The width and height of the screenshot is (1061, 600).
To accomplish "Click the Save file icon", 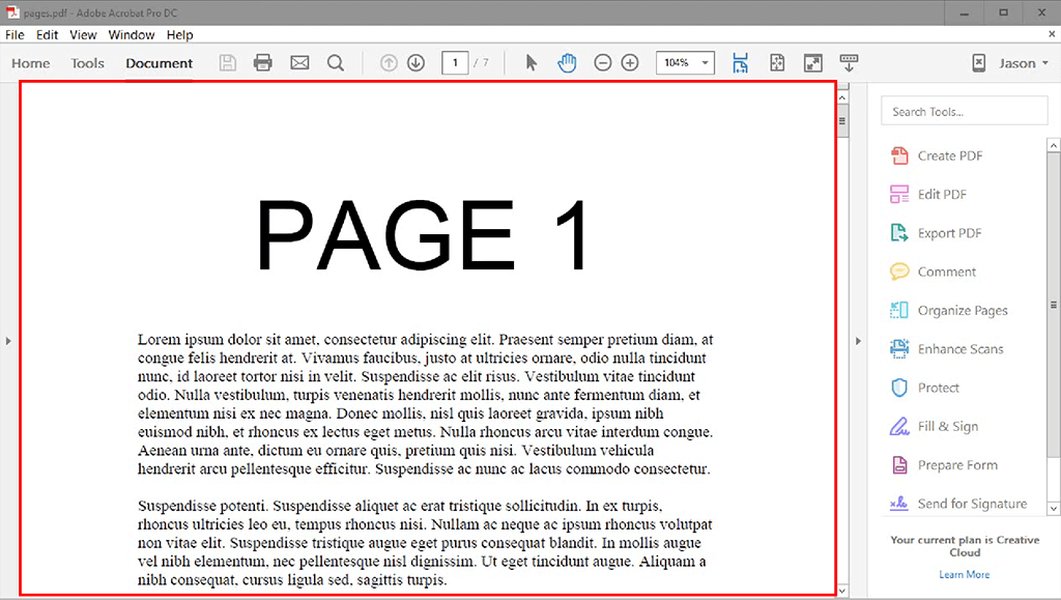I will 227,63.
